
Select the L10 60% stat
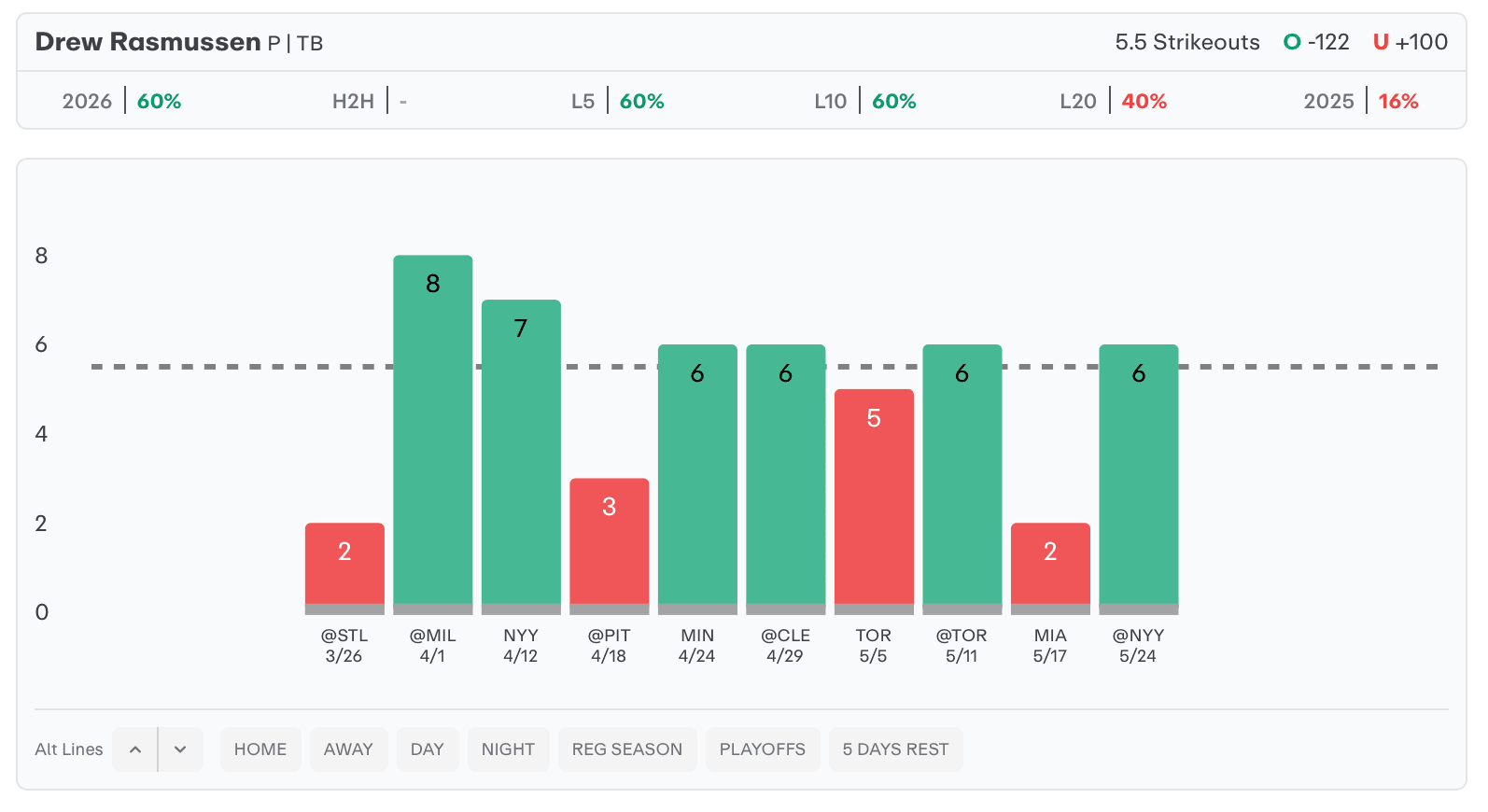point(865,101)
